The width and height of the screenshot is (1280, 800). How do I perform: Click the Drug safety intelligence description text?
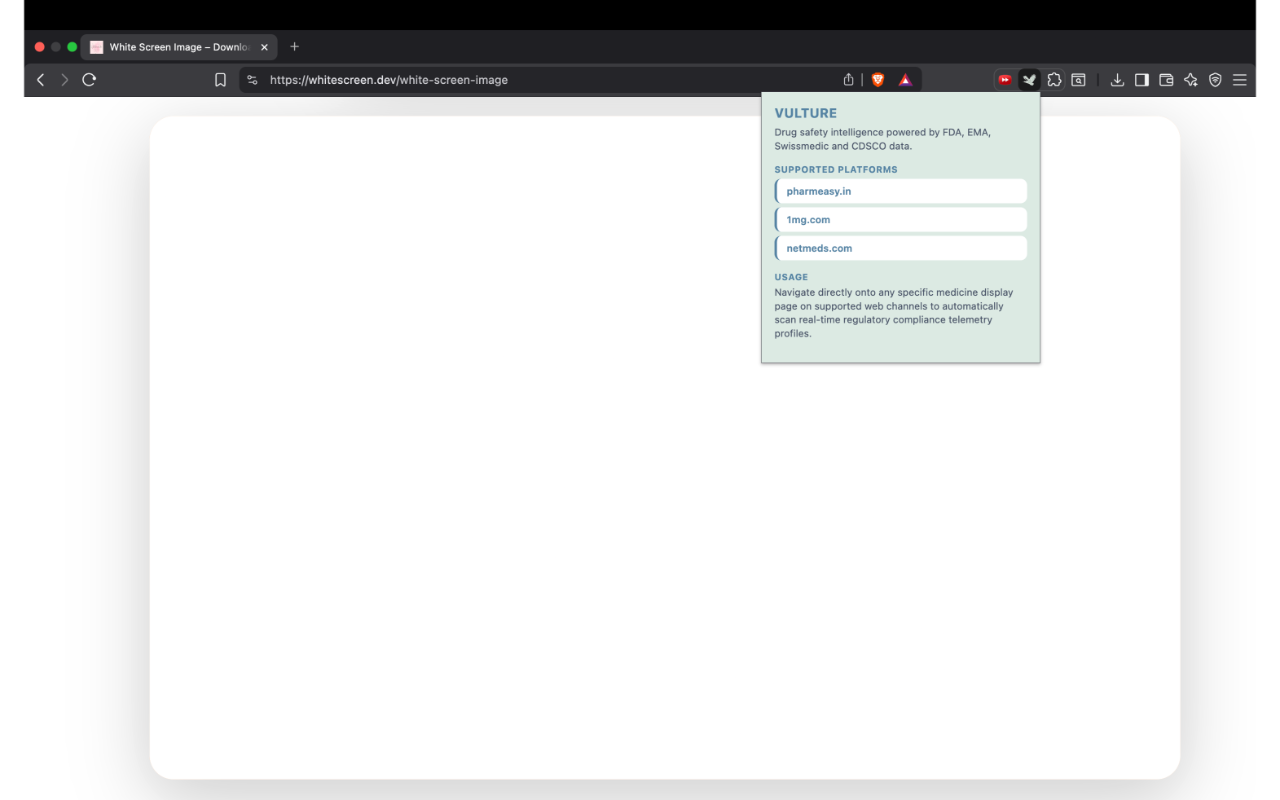click(x=883, y=139)
